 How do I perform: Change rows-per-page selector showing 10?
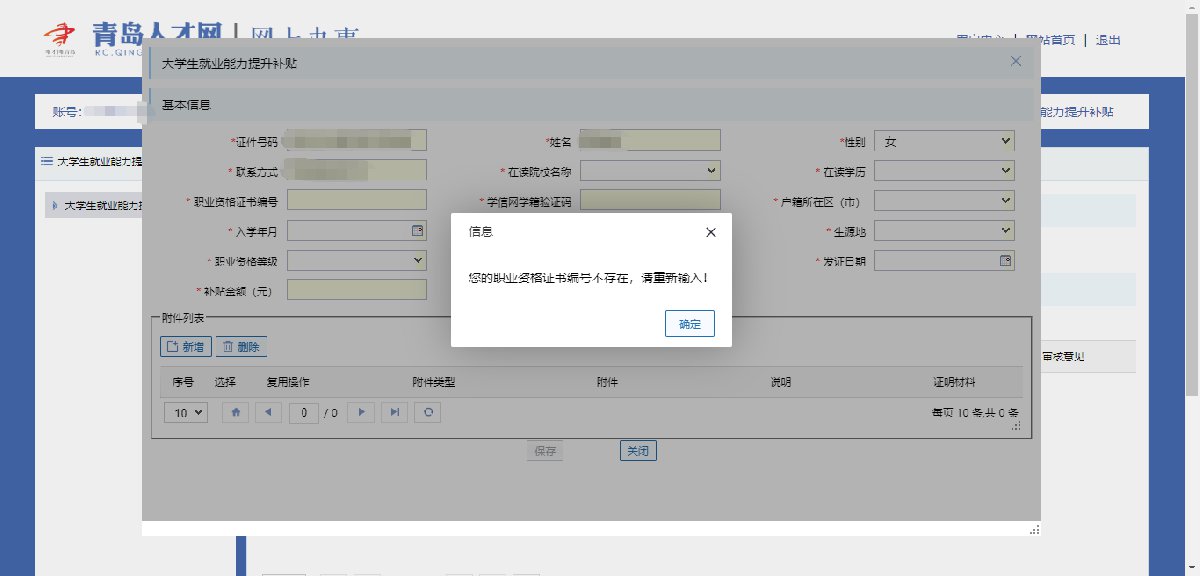[185, 412]
